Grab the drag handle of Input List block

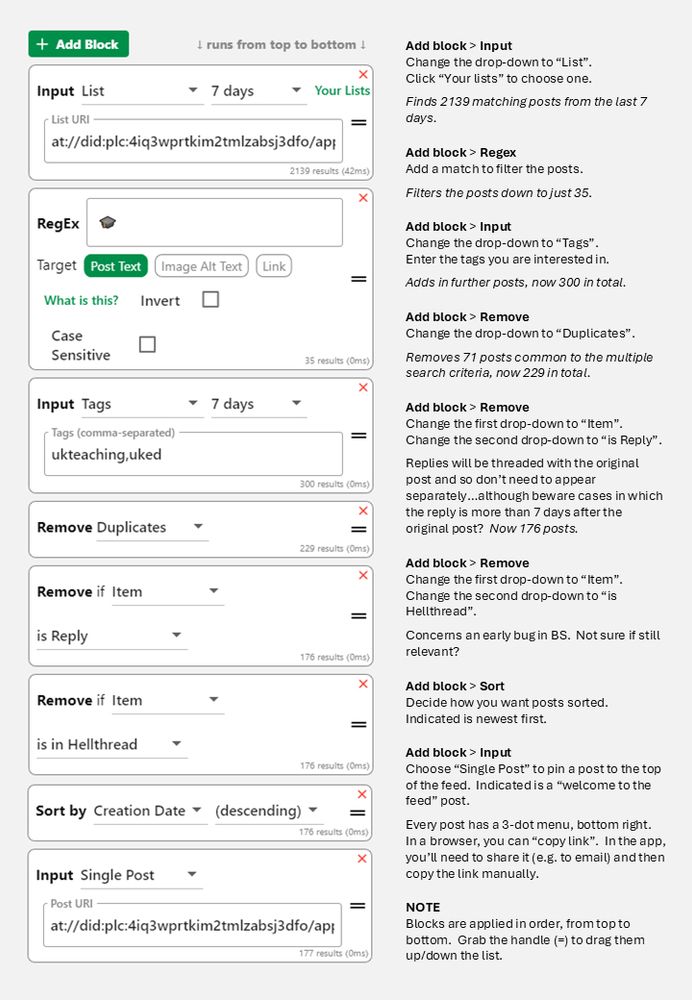(359, 122)
